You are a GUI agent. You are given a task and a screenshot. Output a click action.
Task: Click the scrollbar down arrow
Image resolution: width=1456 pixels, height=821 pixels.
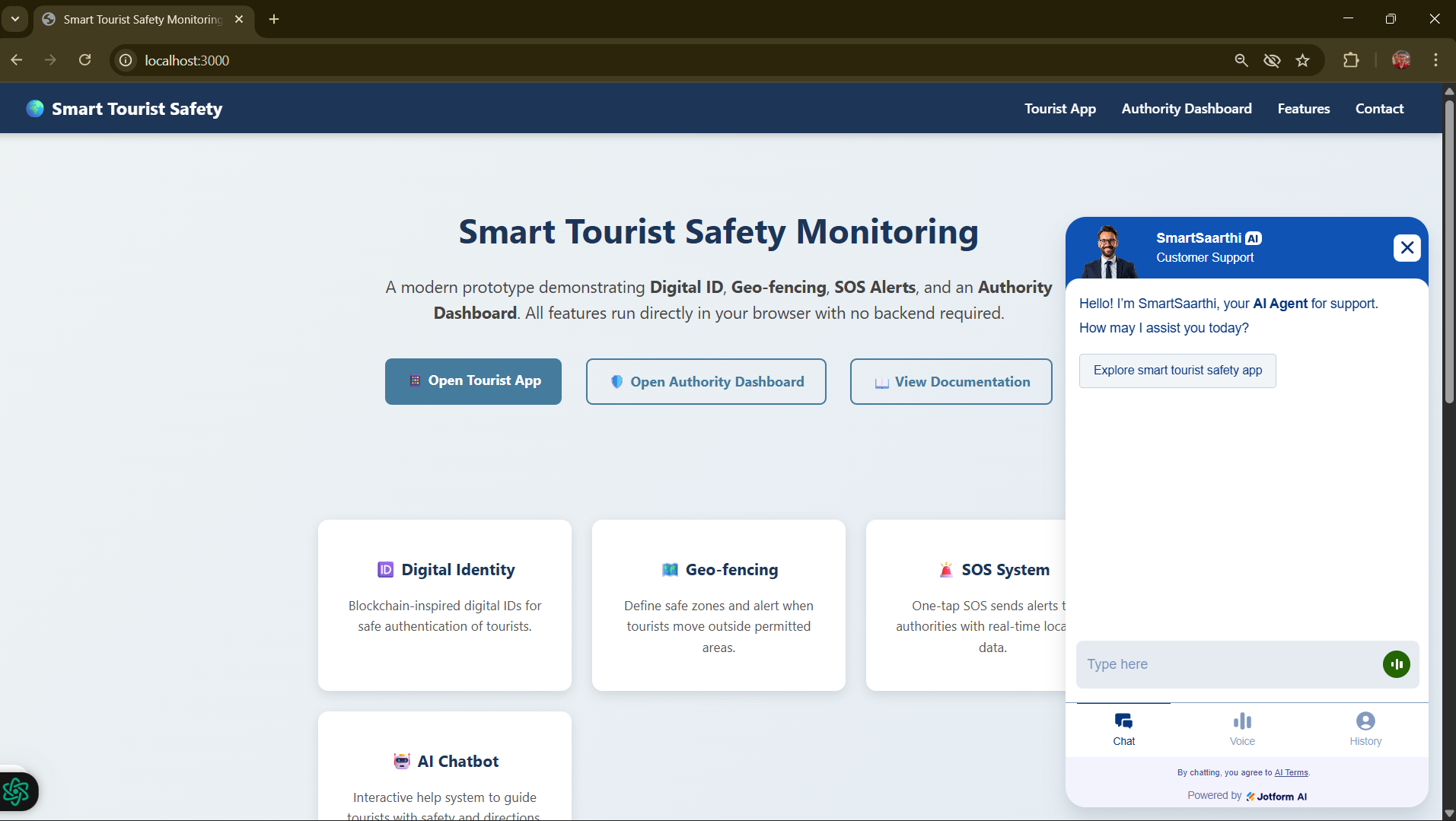[1449, 813]
